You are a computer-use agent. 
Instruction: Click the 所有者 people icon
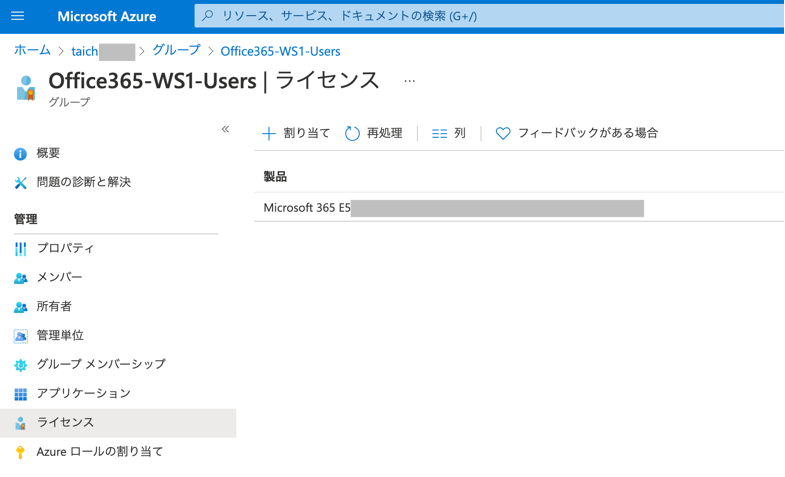click(x=20, y=307)
